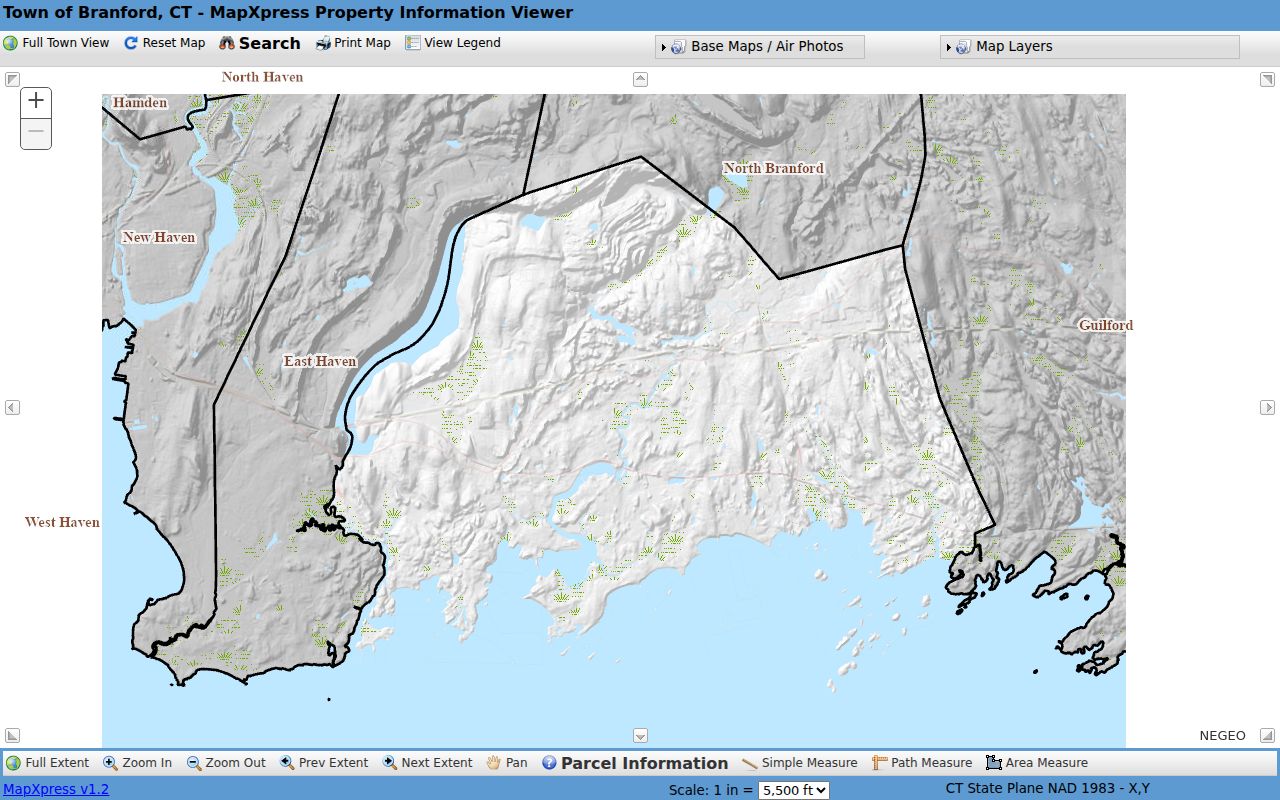Pan map west with the left arrow

(12, 407)
